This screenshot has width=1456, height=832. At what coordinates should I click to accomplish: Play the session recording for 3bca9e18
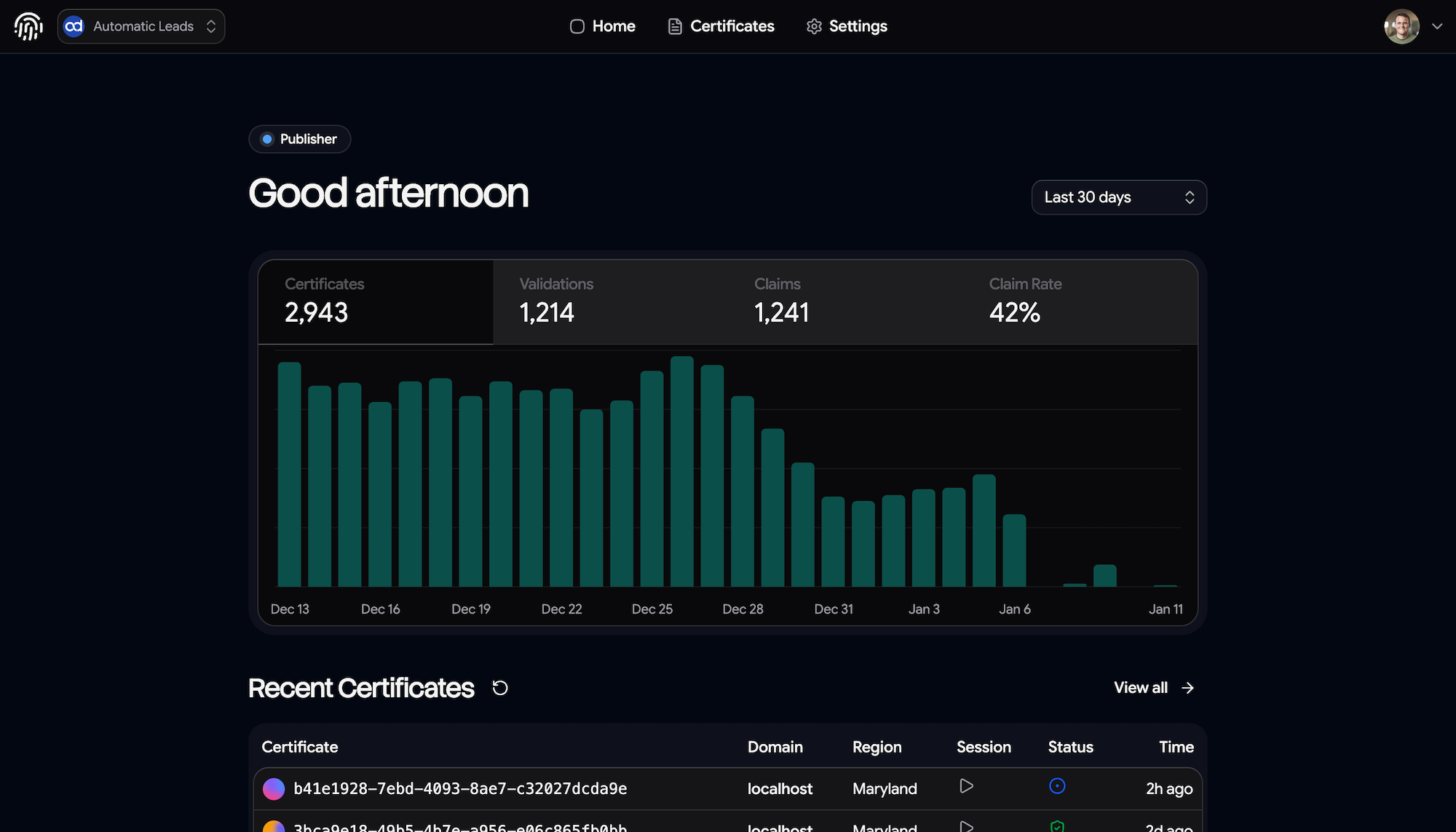[x=966, y=826]
